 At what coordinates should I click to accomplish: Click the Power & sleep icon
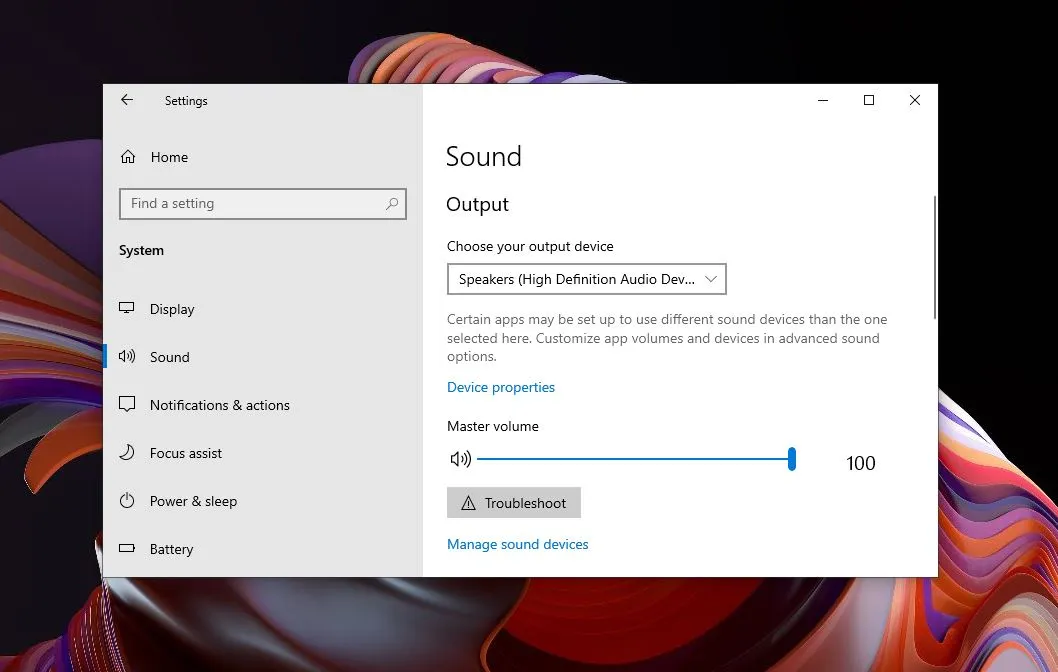[x=127, y=501]
